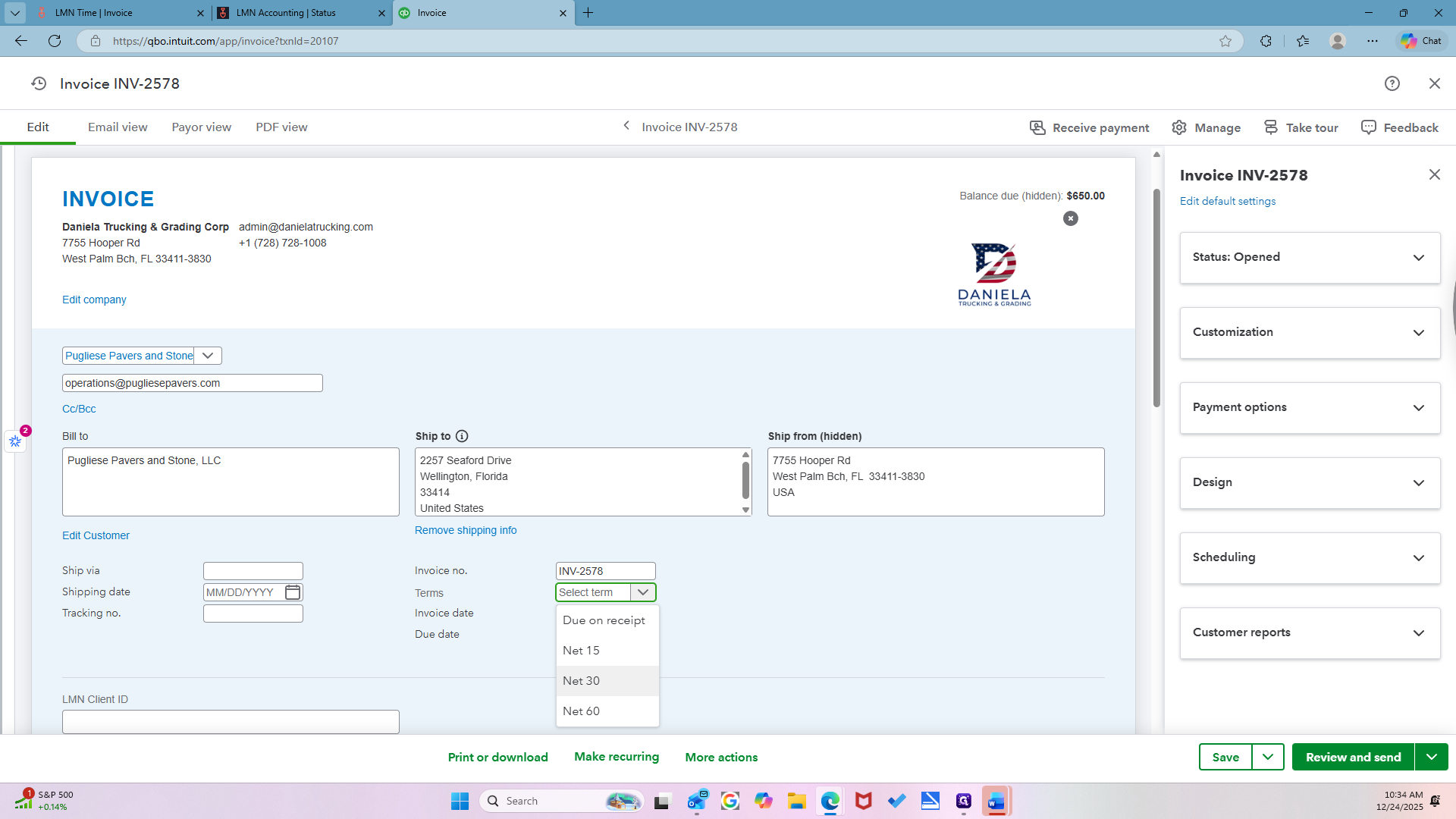Open the invoice history clock icon
This screenshot has height=819, width=1456.
(x=39, y=83)
